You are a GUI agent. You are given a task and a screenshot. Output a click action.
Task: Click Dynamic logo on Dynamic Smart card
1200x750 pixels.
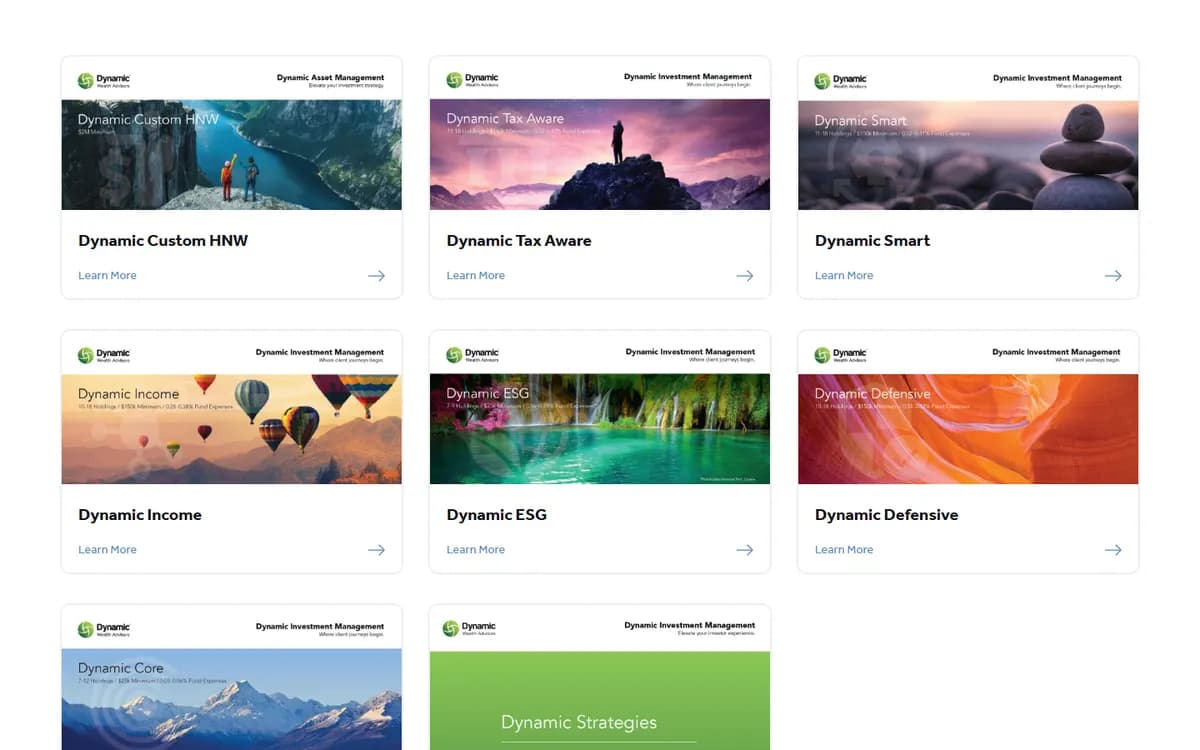pos(840,80)
